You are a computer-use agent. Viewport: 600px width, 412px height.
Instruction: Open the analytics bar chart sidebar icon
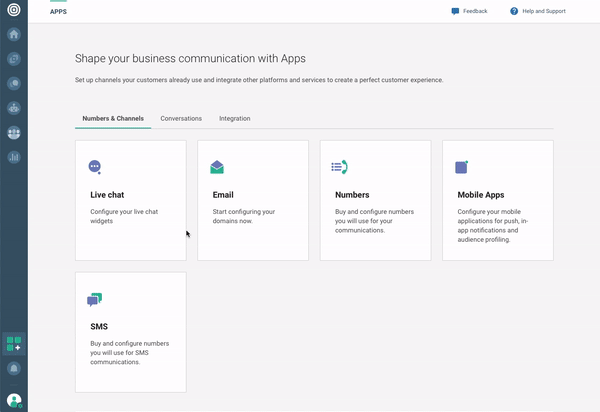pyautogui.click(x=14, y=157)
